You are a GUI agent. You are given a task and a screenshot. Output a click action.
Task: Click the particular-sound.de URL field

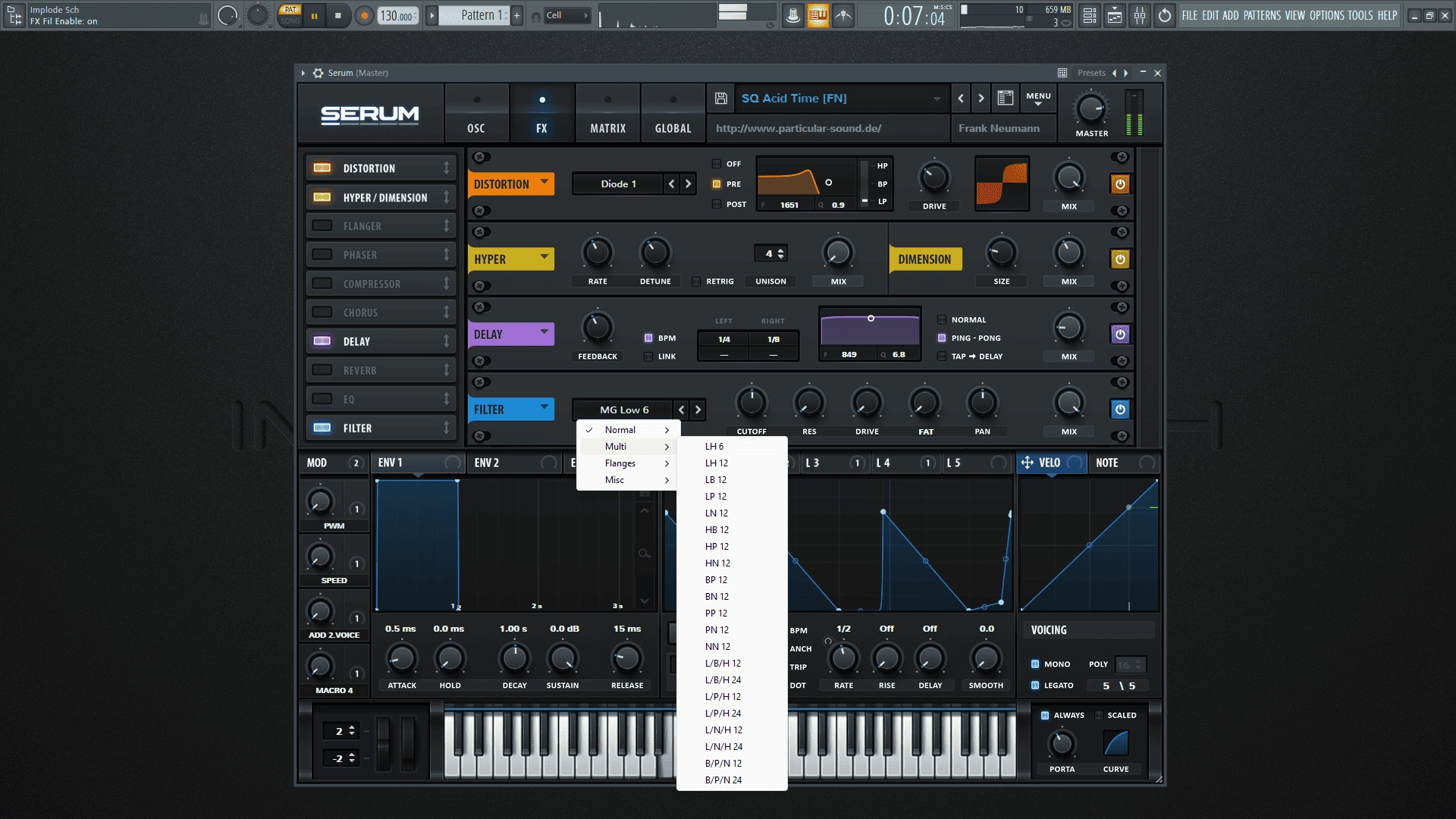point(828,129)
